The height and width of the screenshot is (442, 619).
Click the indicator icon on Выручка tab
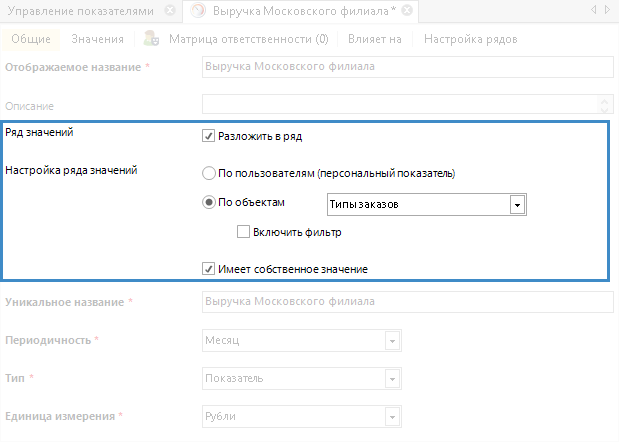[197, 11]
